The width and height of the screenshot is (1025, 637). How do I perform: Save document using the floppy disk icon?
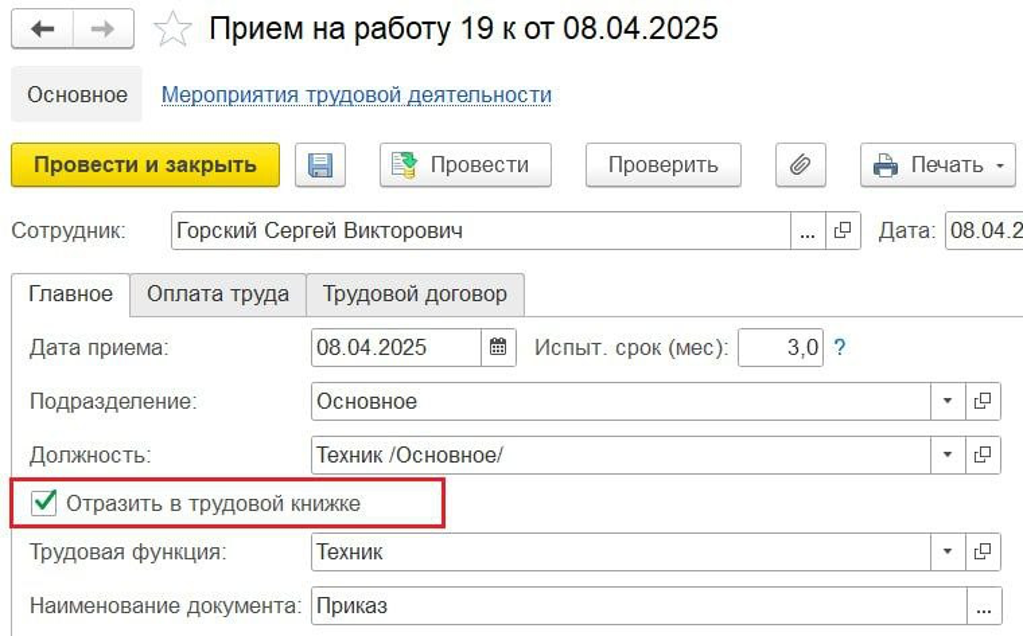(320, 165)
